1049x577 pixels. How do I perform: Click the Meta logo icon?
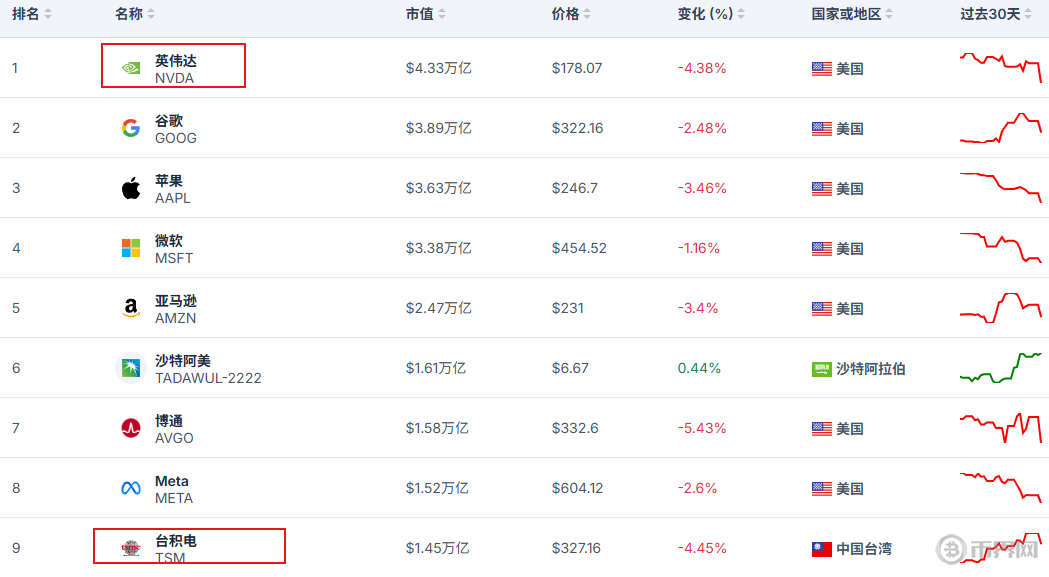point(131,488)
